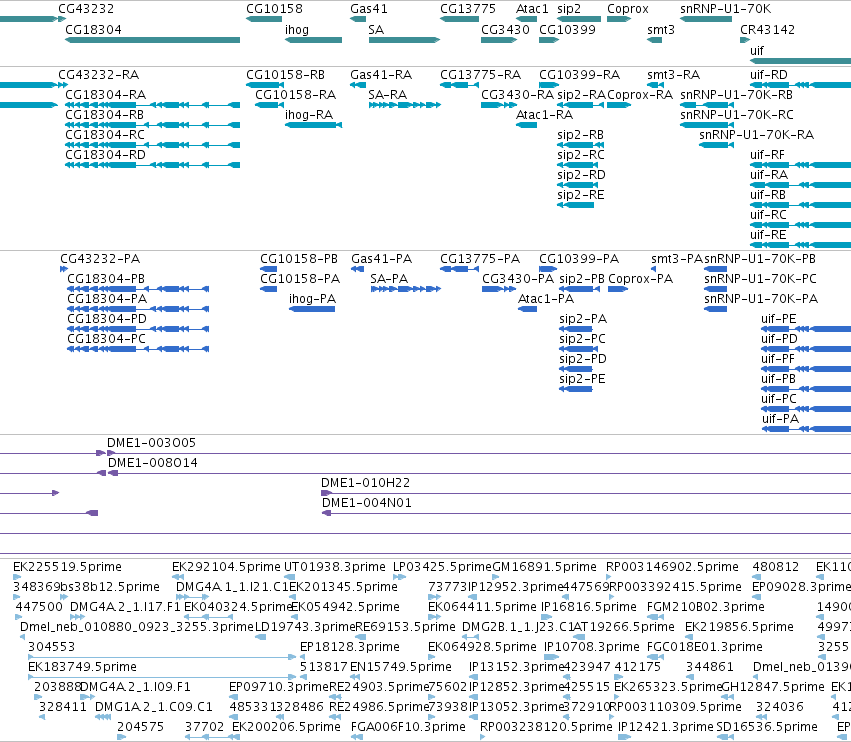Select the RP003146902.5prime EST label
The image size is (851, 742).
[672, 567]
